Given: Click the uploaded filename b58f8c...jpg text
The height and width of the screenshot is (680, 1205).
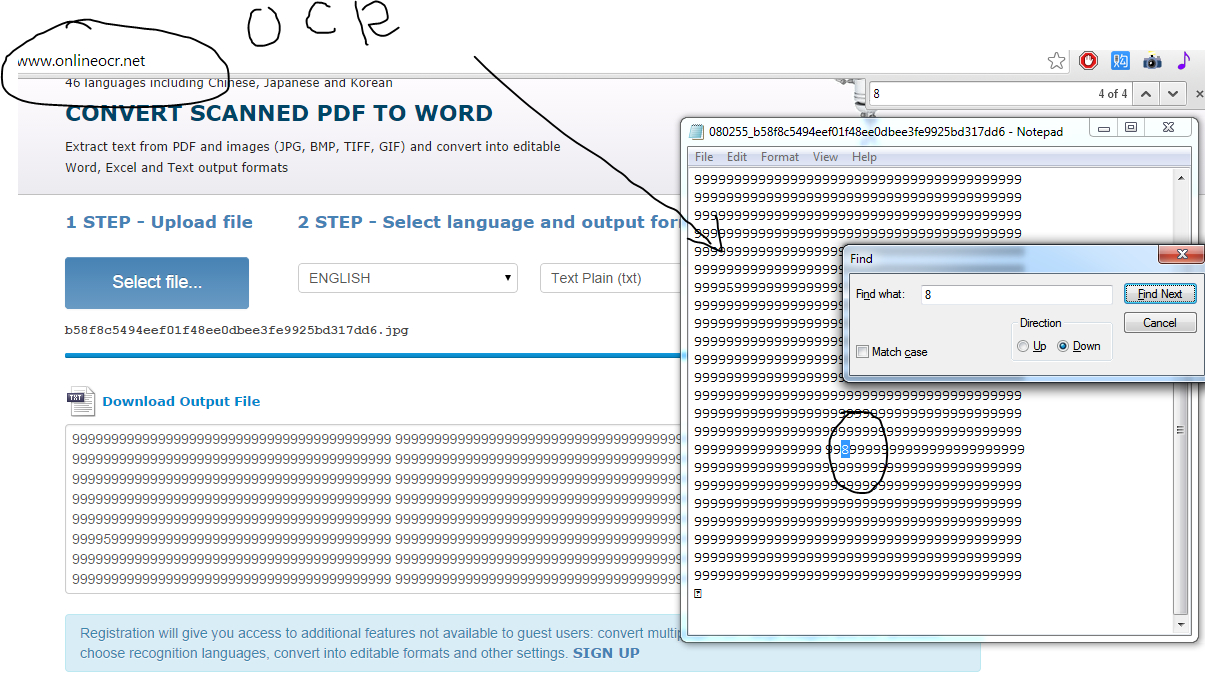Looking at the screenshot, I should click(x=237, y=330).
